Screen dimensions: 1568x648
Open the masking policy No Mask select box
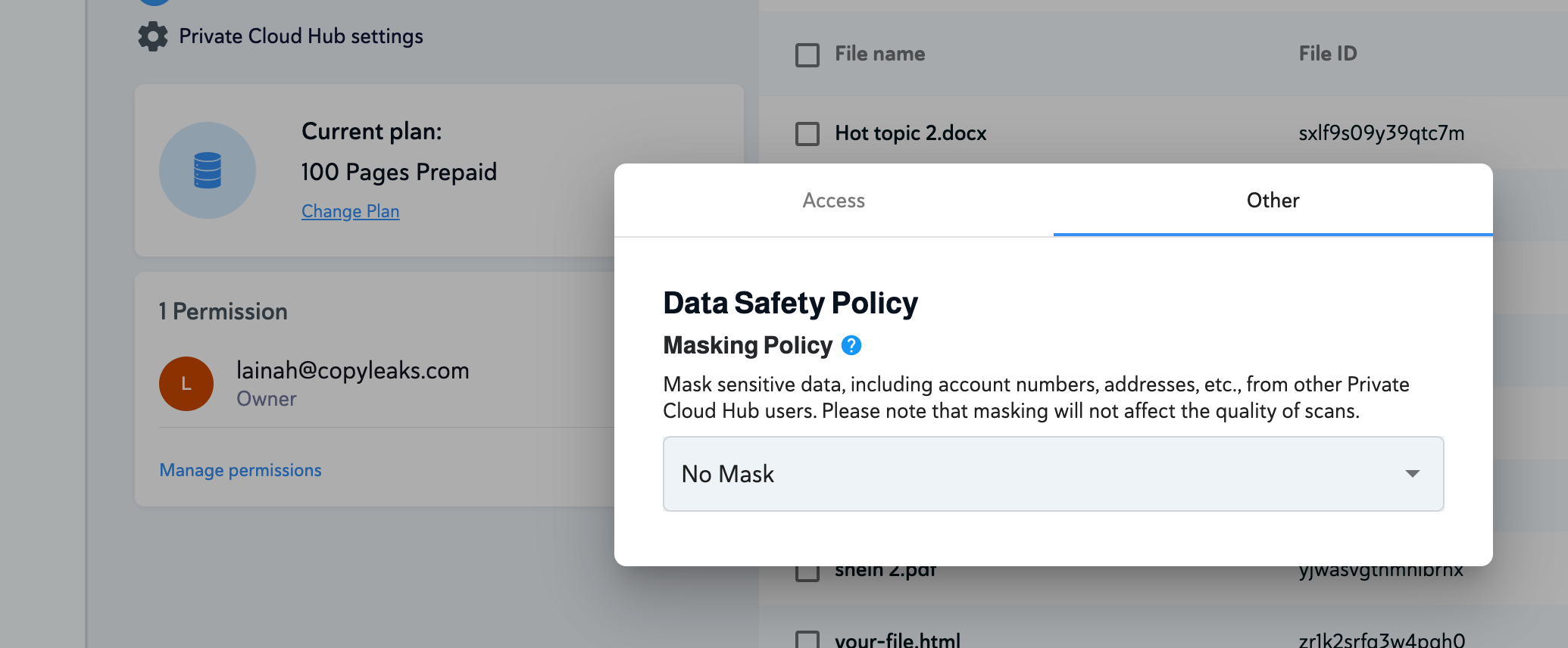pos(1053,474)
